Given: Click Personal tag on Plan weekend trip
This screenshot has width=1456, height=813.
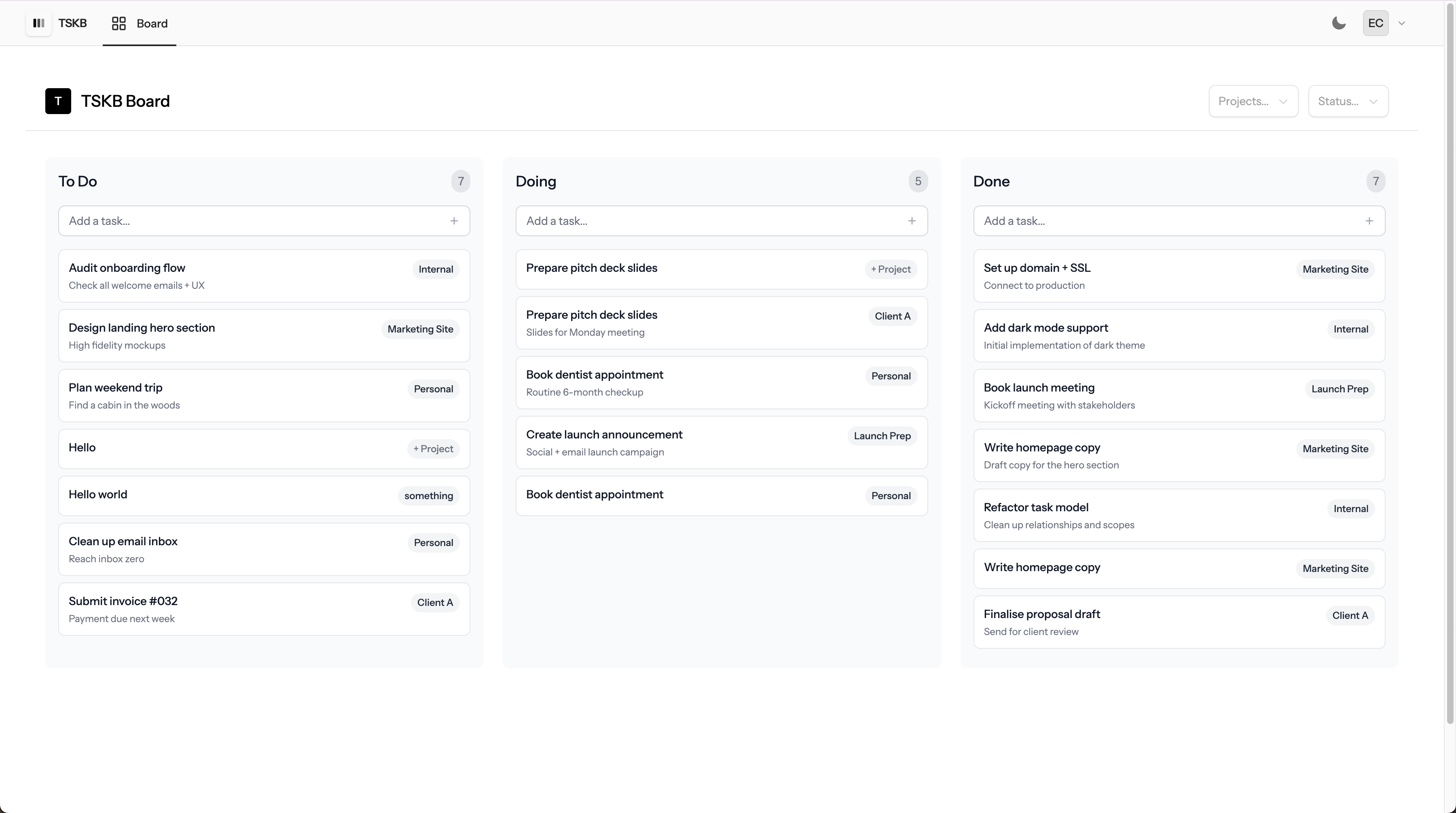Looking at the screenshot, I should (x=433, y=390).
